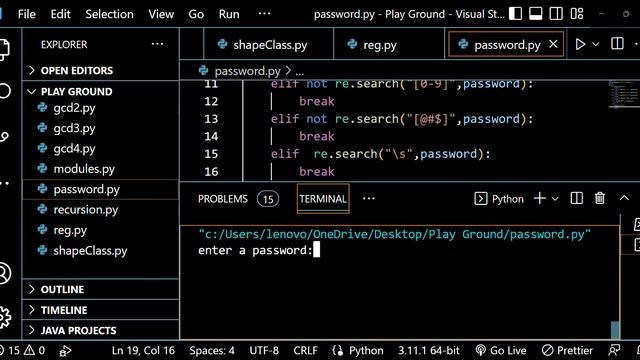Select Python interpreter 3.11.1 64-bit

[429, 350]
